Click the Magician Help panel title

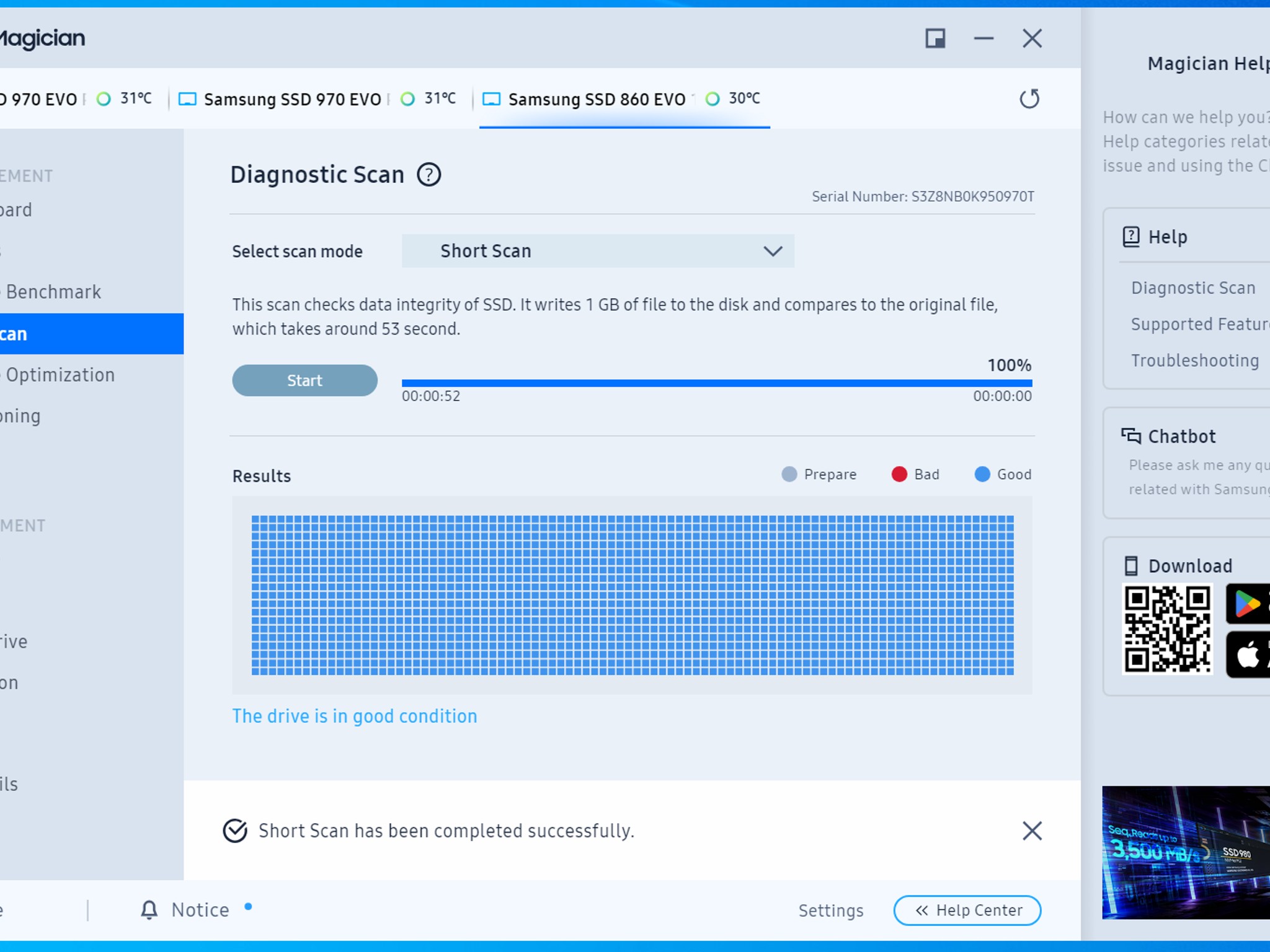(1208, 63)
